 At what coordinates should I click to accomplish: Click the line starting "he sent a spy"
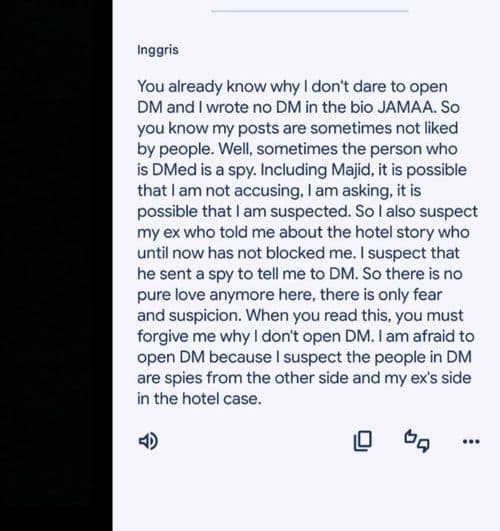point(299,274)
